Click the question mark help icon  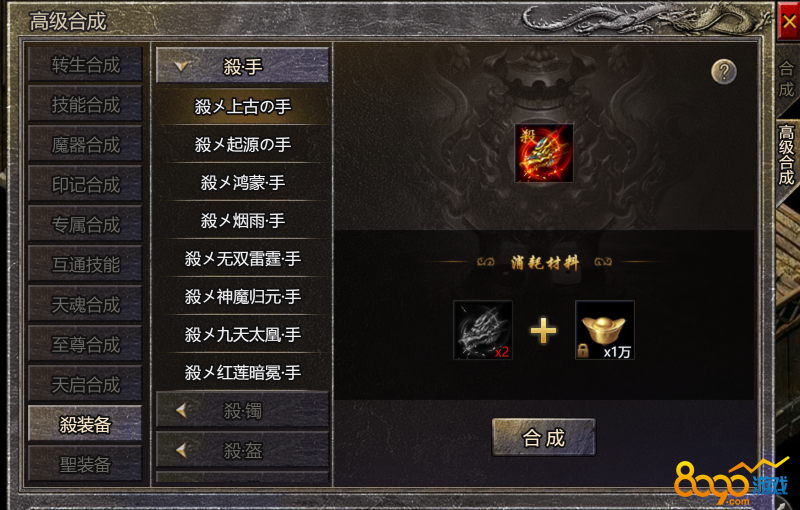pos(723,71)
